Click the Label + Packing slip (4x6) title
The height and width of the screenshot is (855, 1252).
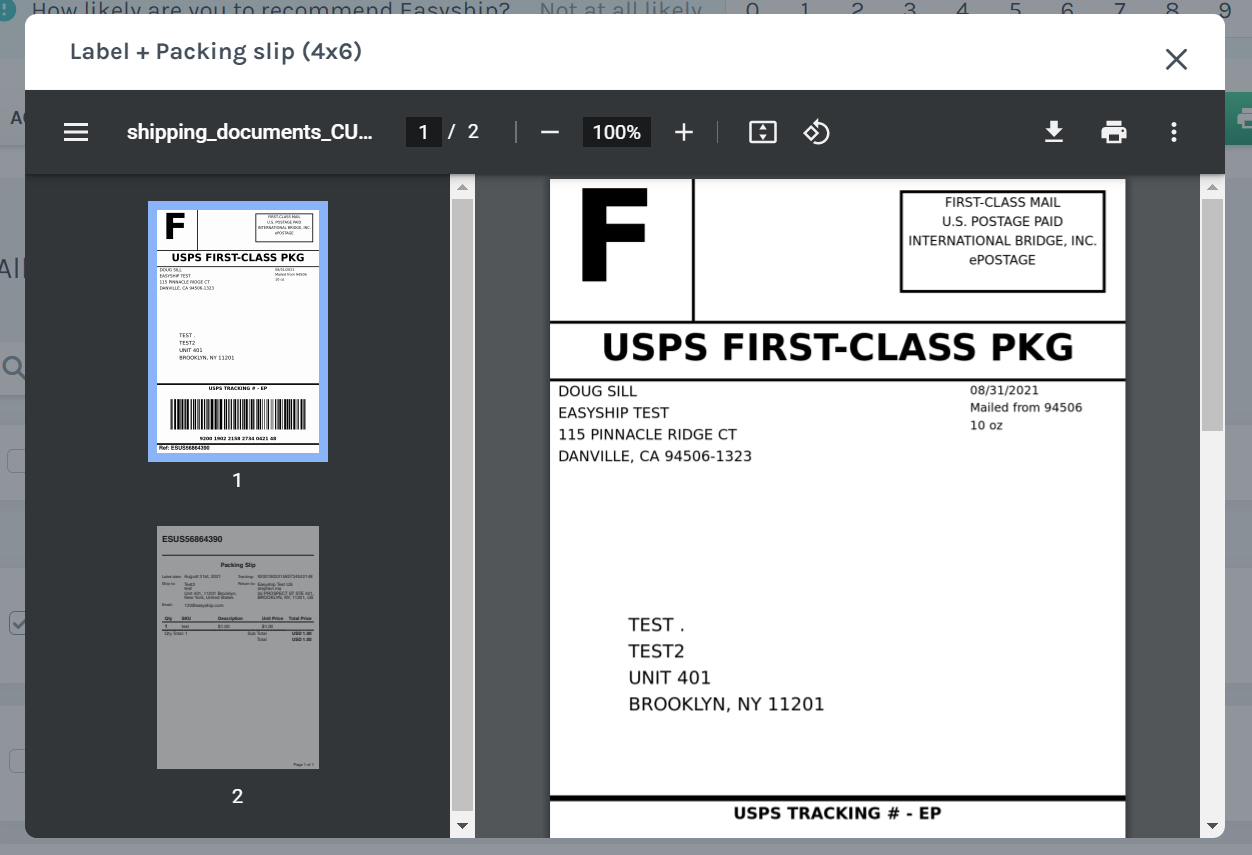coord(216,51)
